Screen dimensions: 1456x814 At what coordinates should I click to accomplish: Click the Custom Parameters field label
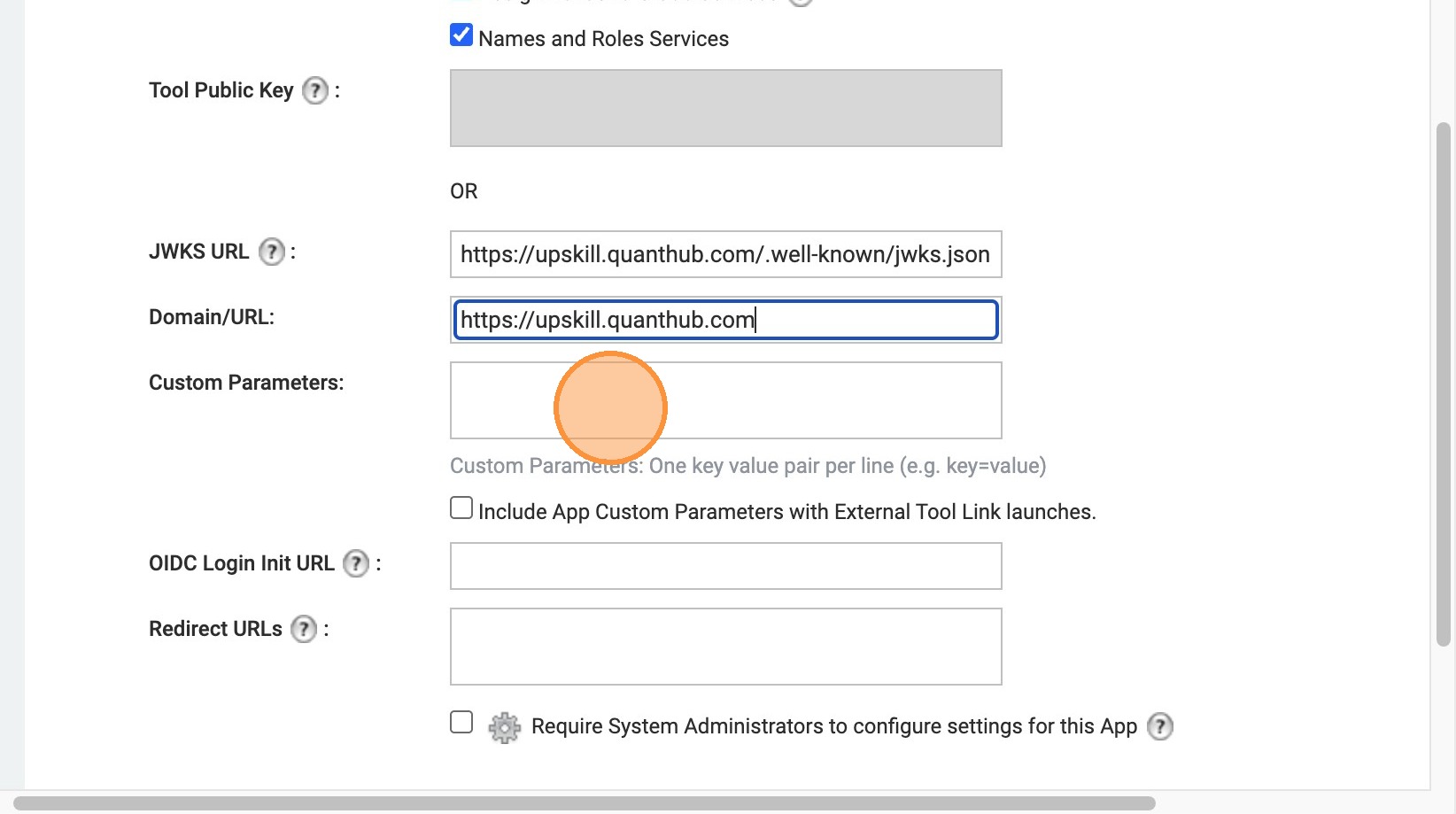tap(246, 383)
